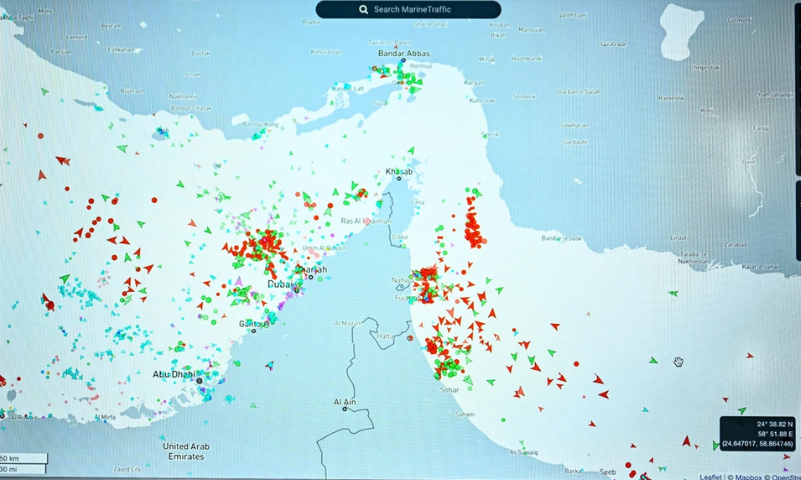
Task: Click the Khasab city marker dot
Action: pos(399,178)
